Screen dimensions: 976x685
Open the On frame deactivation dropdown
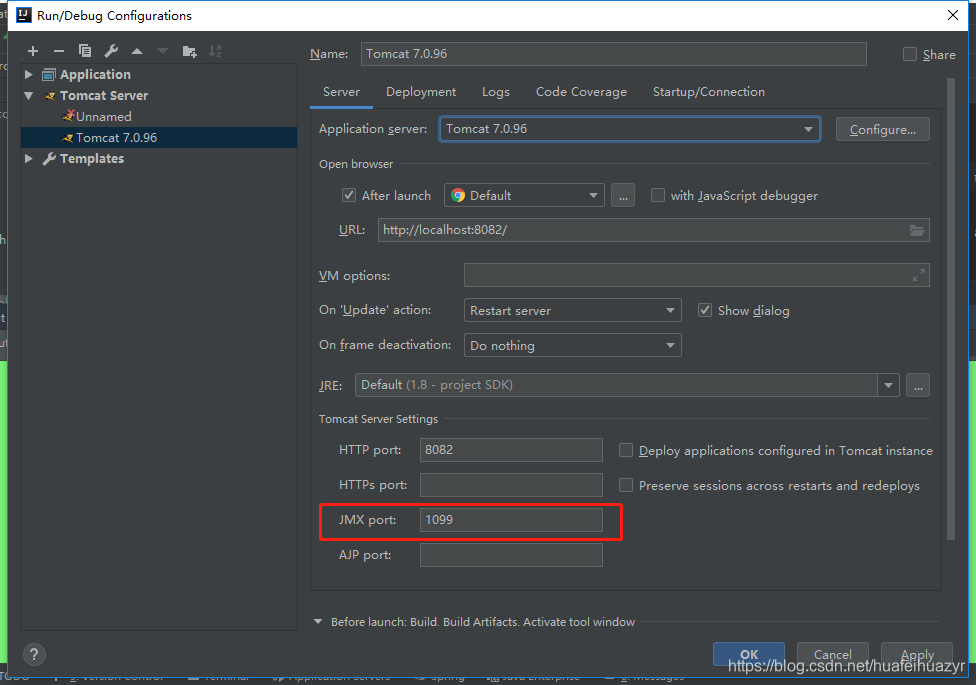(x=573, y=345)
